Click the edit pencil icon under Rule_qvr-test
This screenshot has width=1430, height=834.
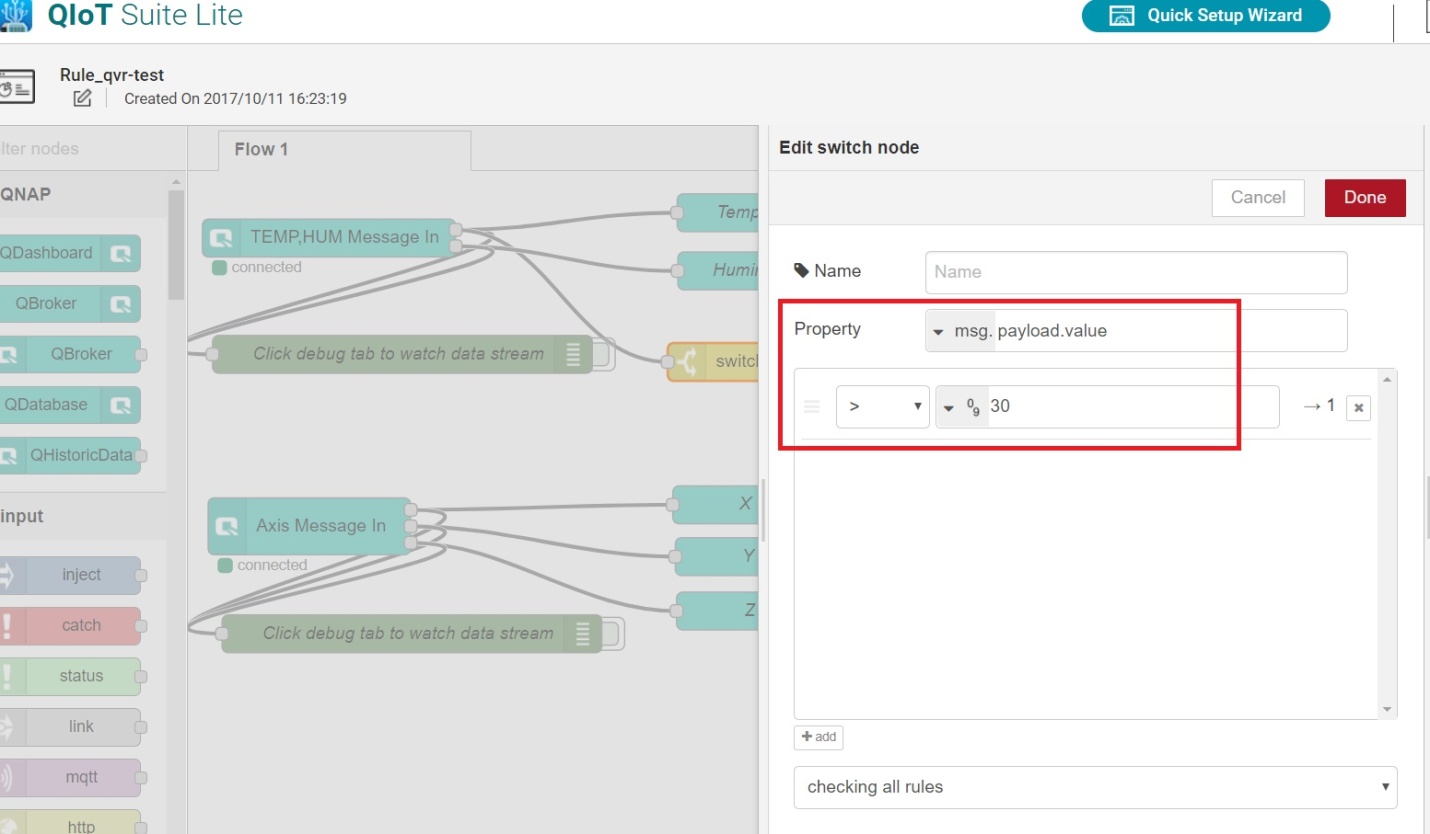point(83,98)
